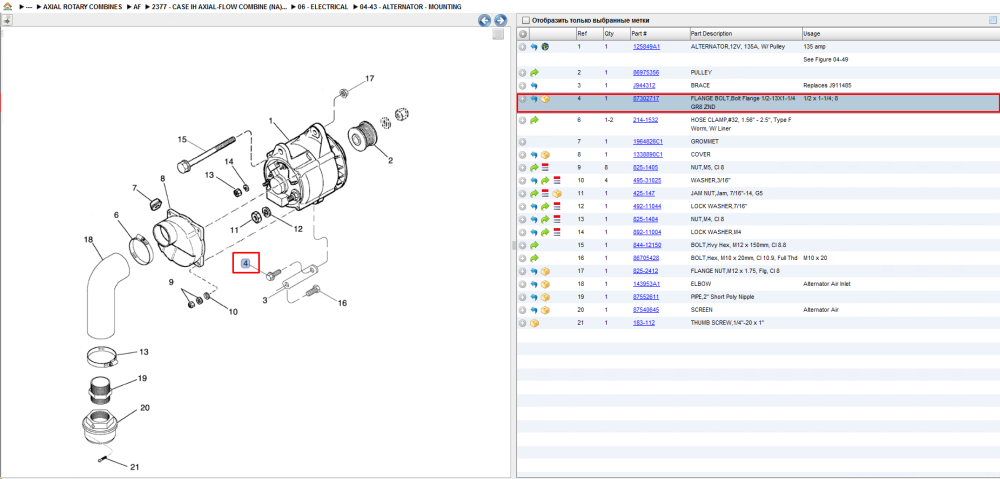Toggle the round select button for the GROMMET row
Viewport: 1000px width, 479px height.
tap(522, 142)
